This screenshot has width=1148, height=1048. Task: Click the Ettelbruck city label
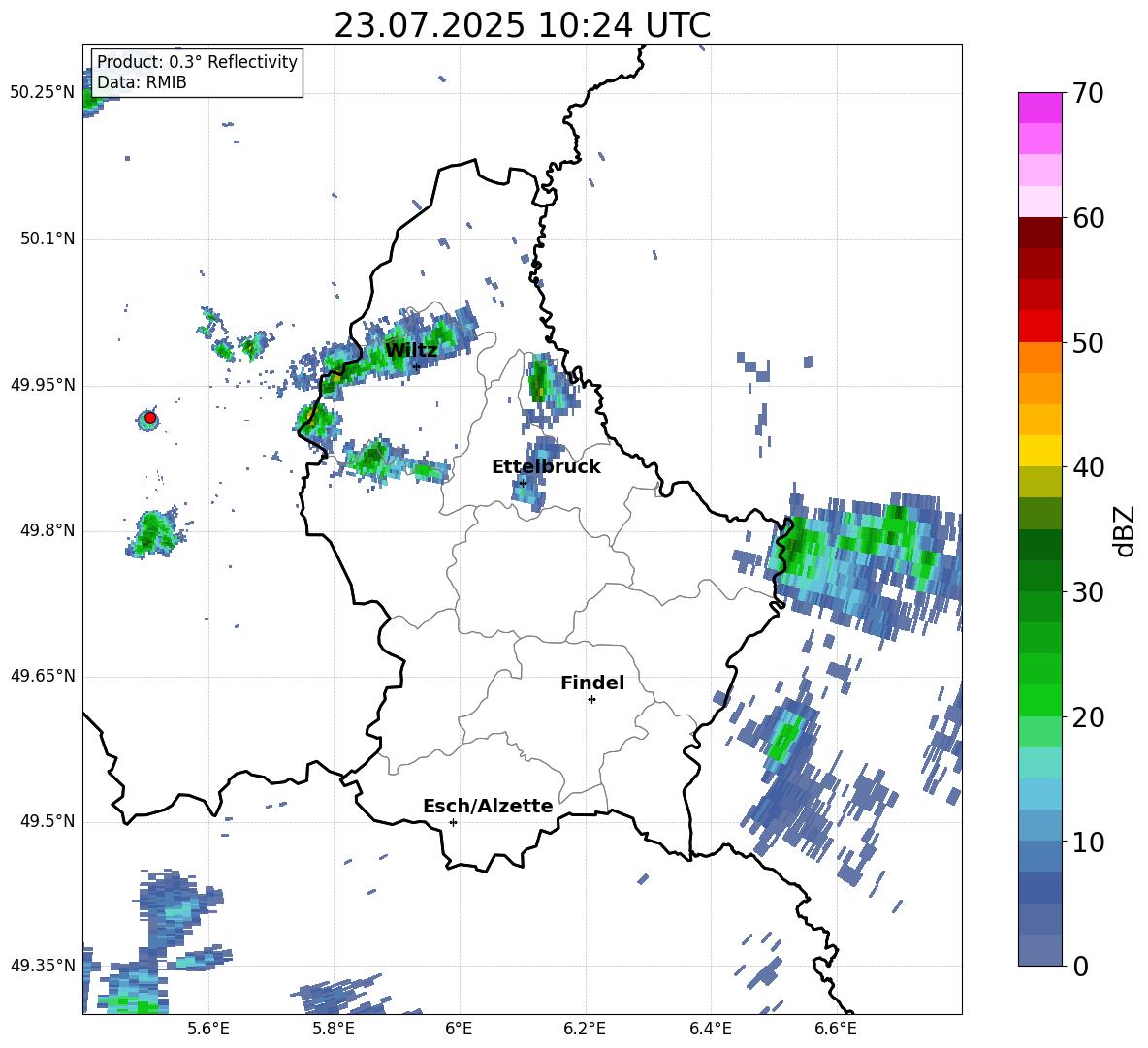pos(546,467)
